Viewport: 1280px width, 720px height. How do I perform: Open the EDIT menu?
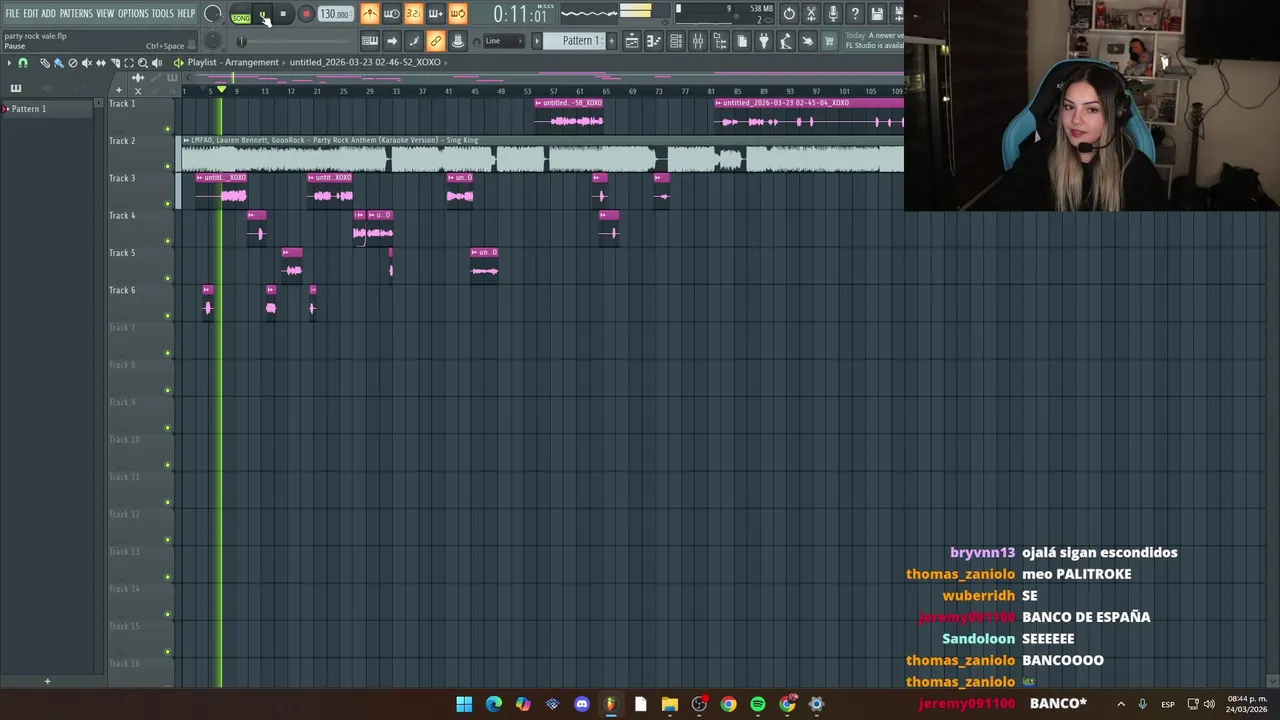click(x=31, y=14)
